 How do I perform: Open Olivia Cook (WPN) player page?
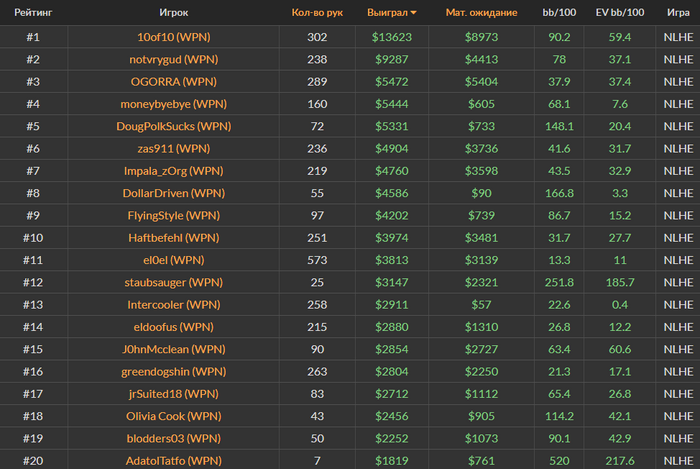point(174,416)
